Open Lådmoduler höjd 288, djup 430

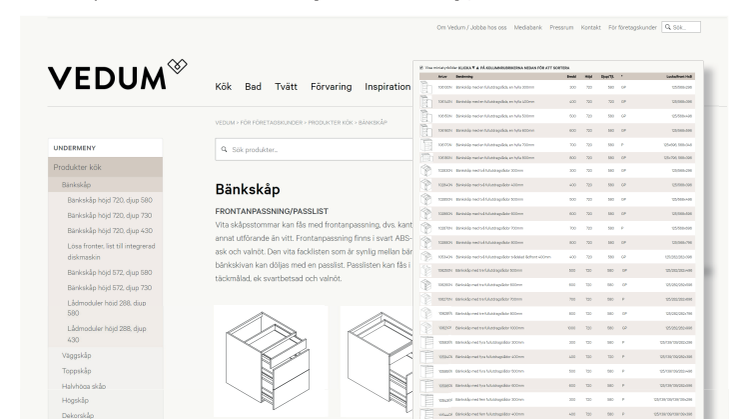pyautogui.click(x=107, y=334)
